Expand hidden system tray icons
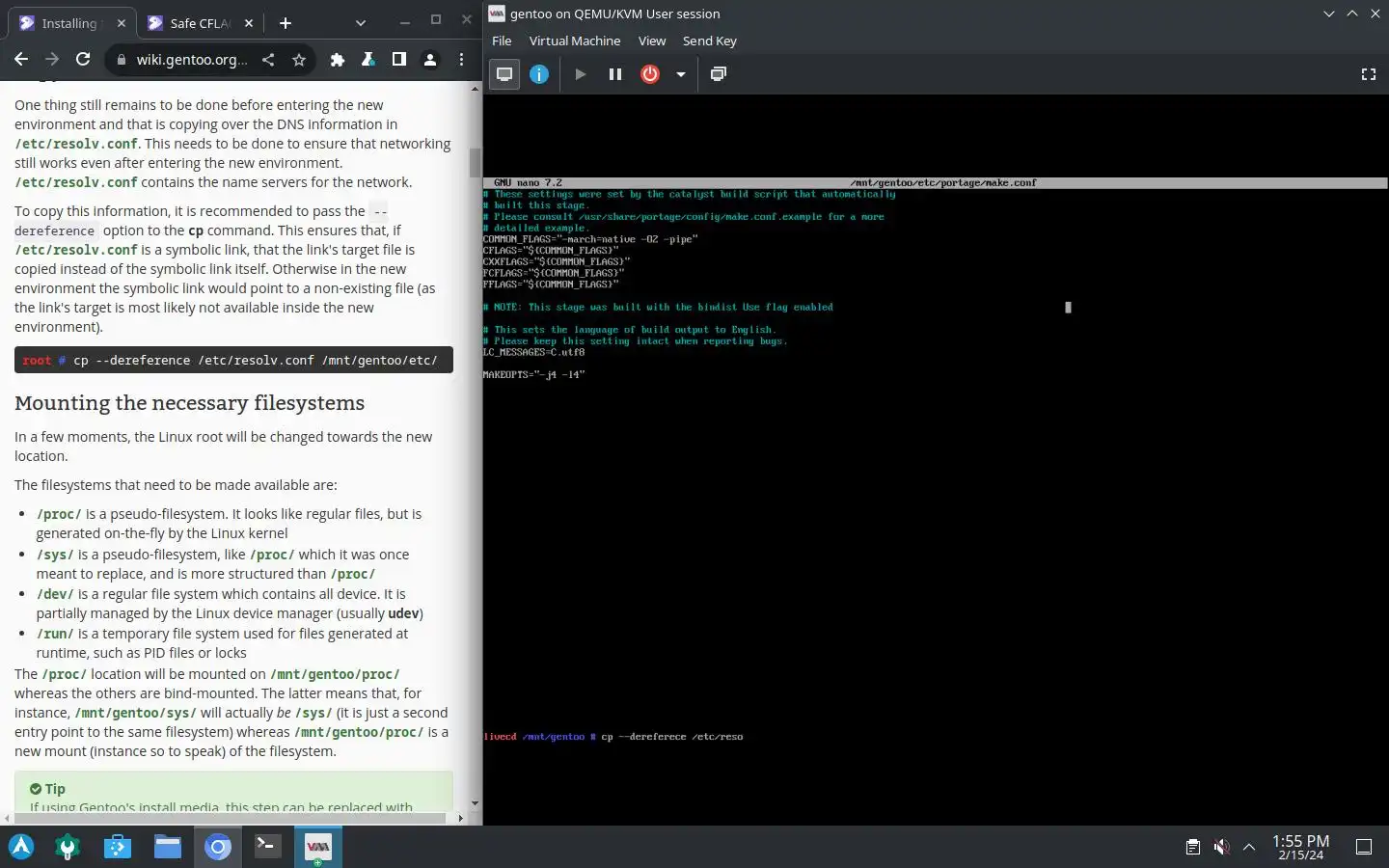1389x868 pixels. point(1249,847)
